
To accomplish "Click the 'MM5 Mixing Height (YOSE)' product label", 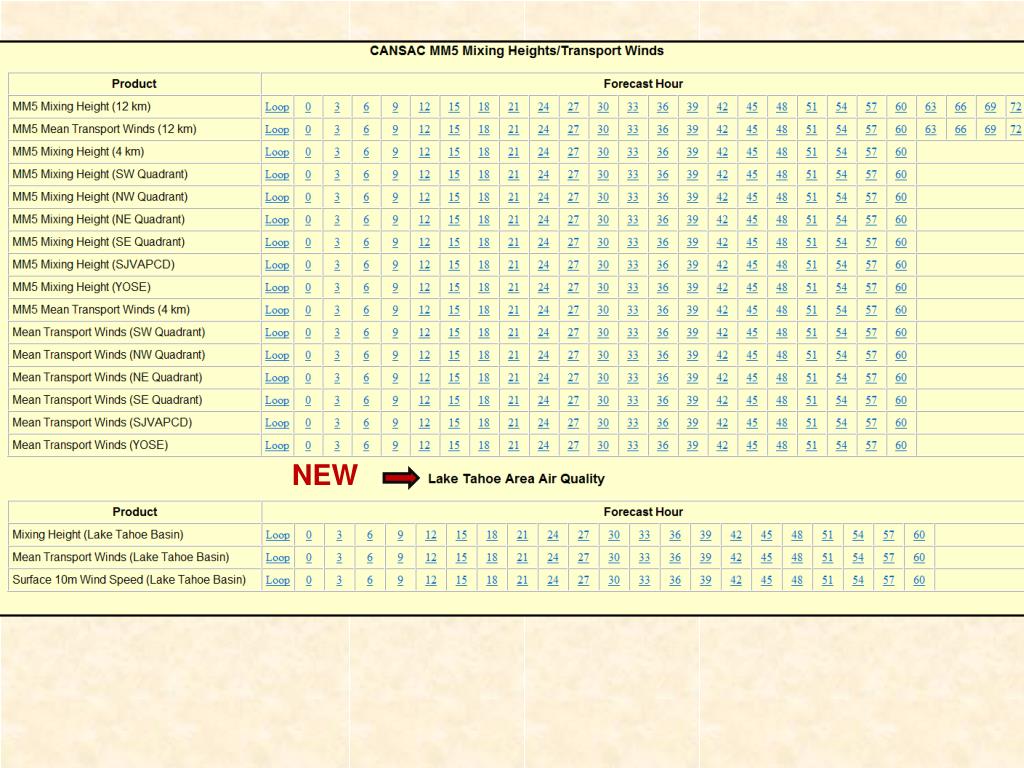I will [82, 287].
